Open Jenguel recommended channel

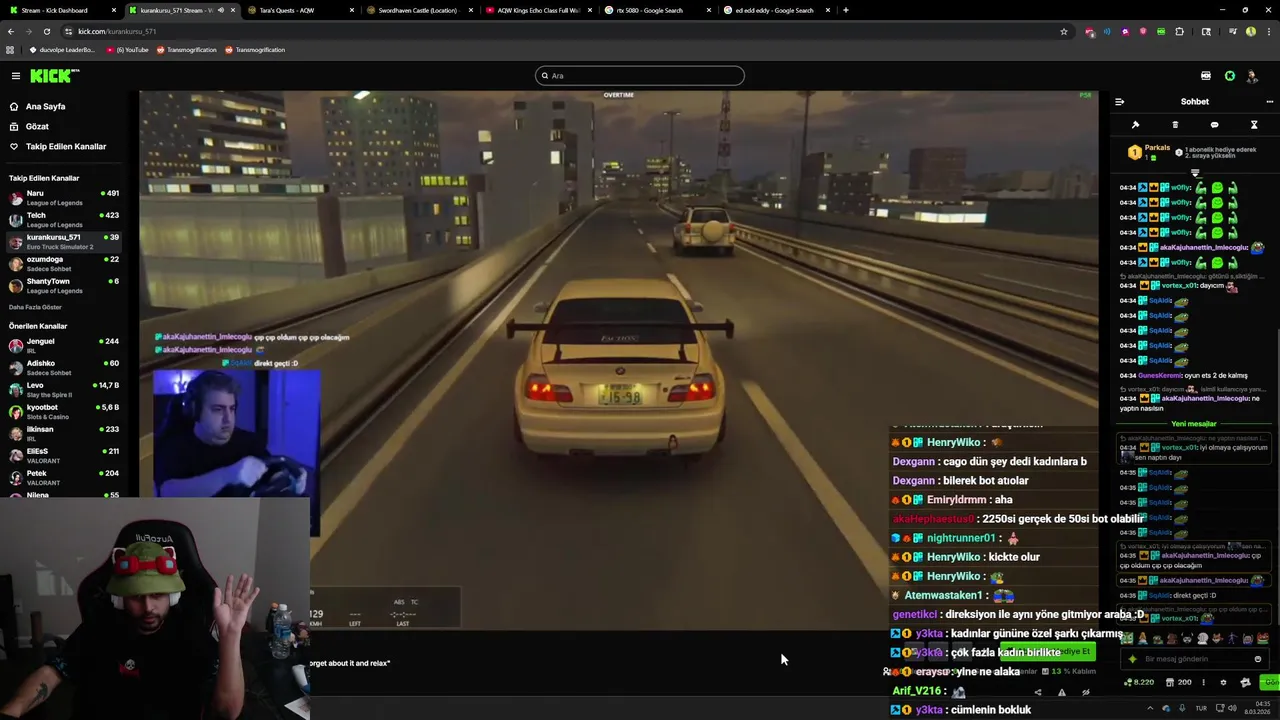point(64,345)
